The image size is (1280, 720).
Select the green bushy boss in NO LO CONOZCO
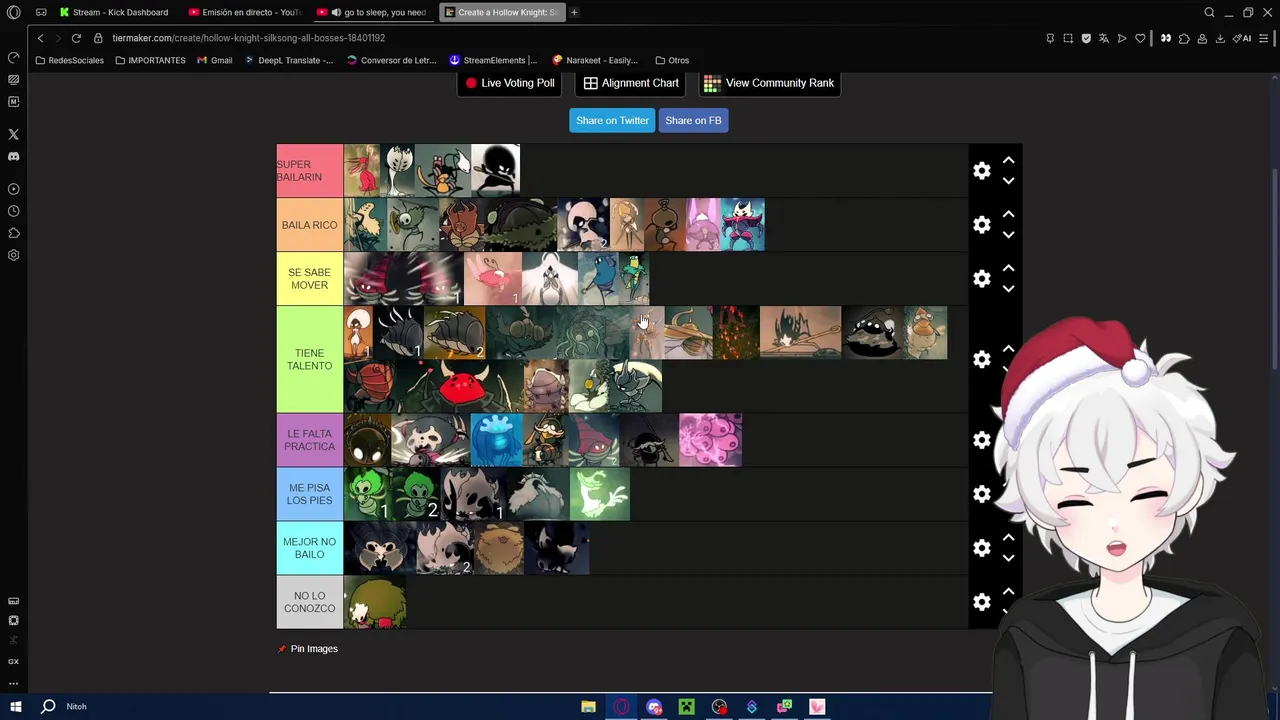(x=375, y=602)
